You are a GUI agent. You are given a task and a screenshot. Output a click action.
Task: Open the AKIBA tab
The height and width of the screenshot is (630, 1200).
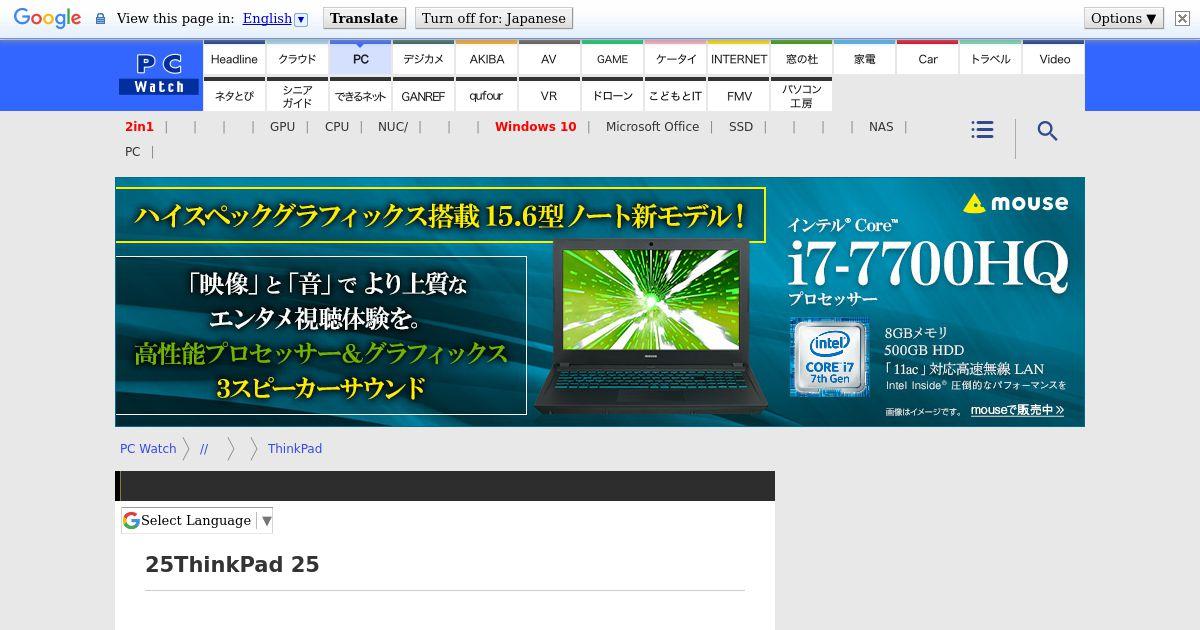pyautogui.click(x=486, y=59)
